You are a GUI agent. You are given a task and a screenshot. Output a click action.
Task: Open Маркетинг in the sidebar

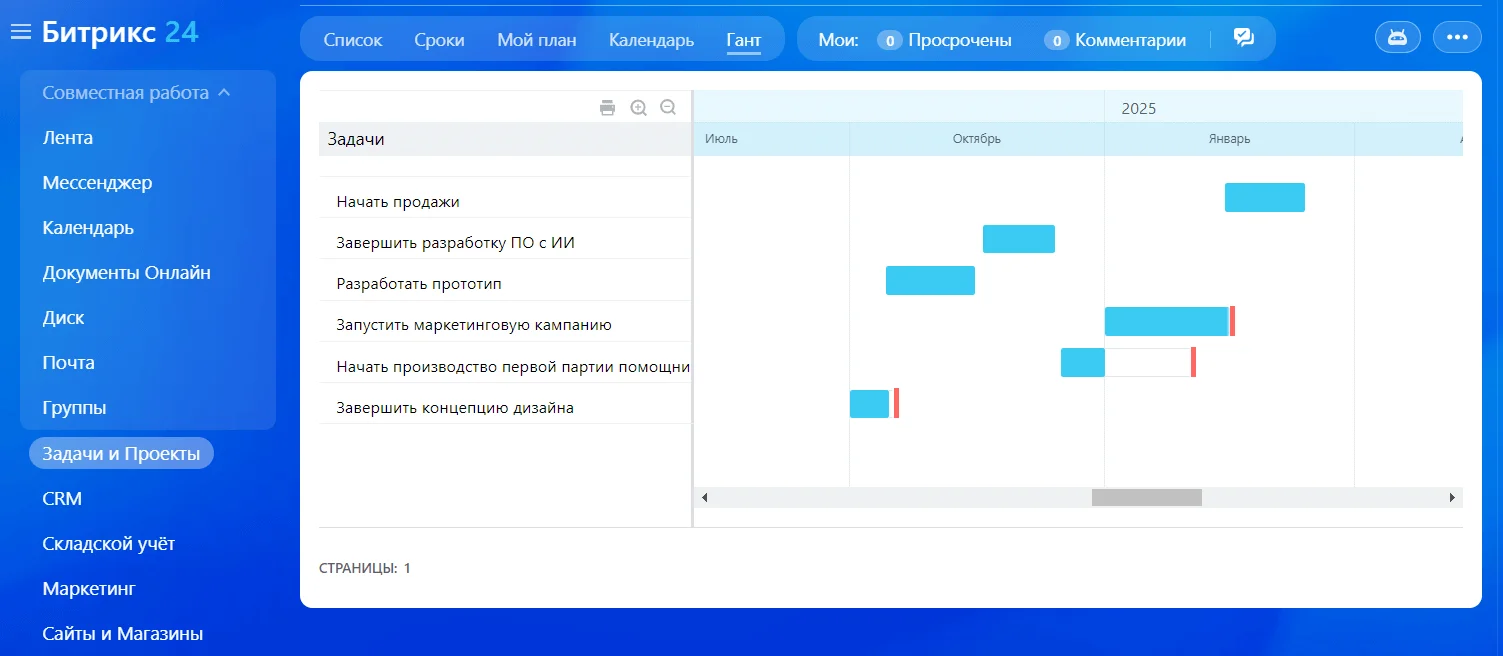[x=89, y=589]
